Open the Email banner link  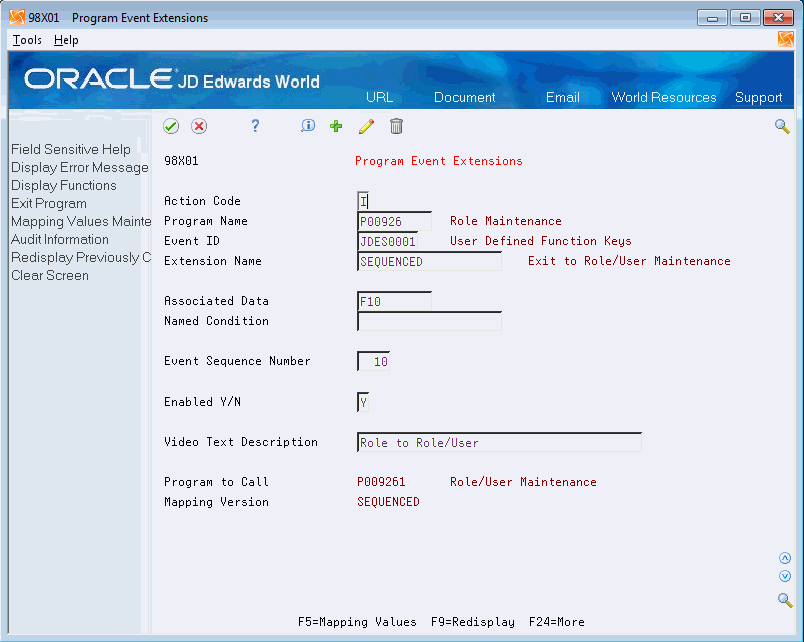pyautogui.click(x=562, y=97)
